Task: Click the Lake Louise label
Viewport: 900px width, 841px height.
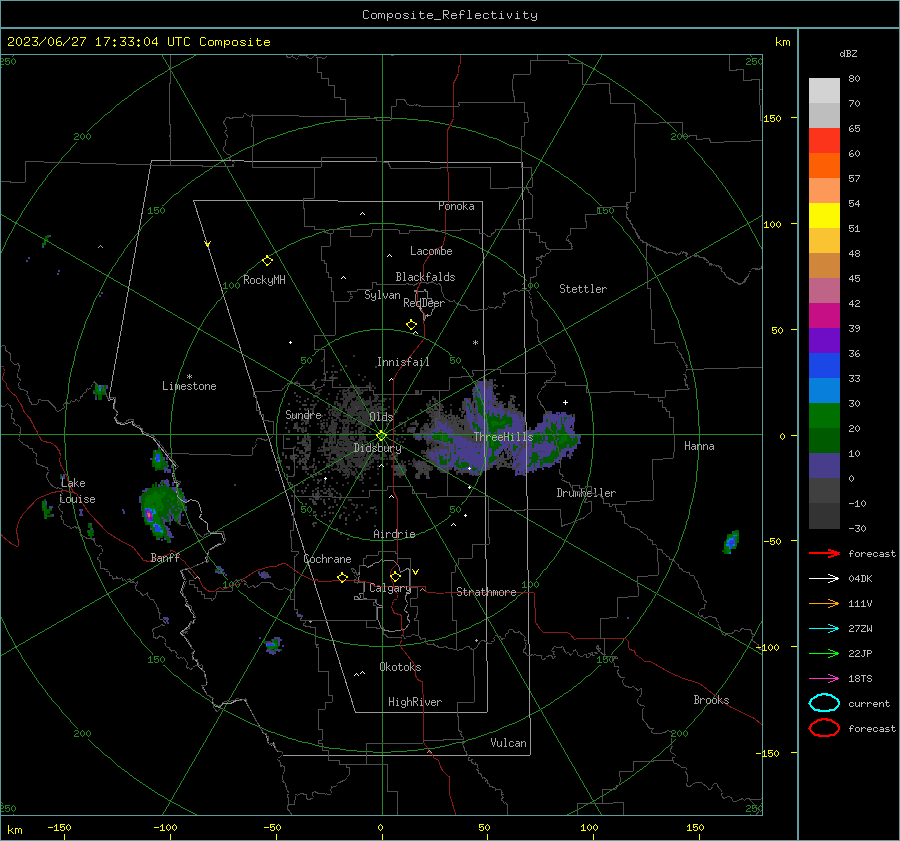Action: (x=77, y=491)
